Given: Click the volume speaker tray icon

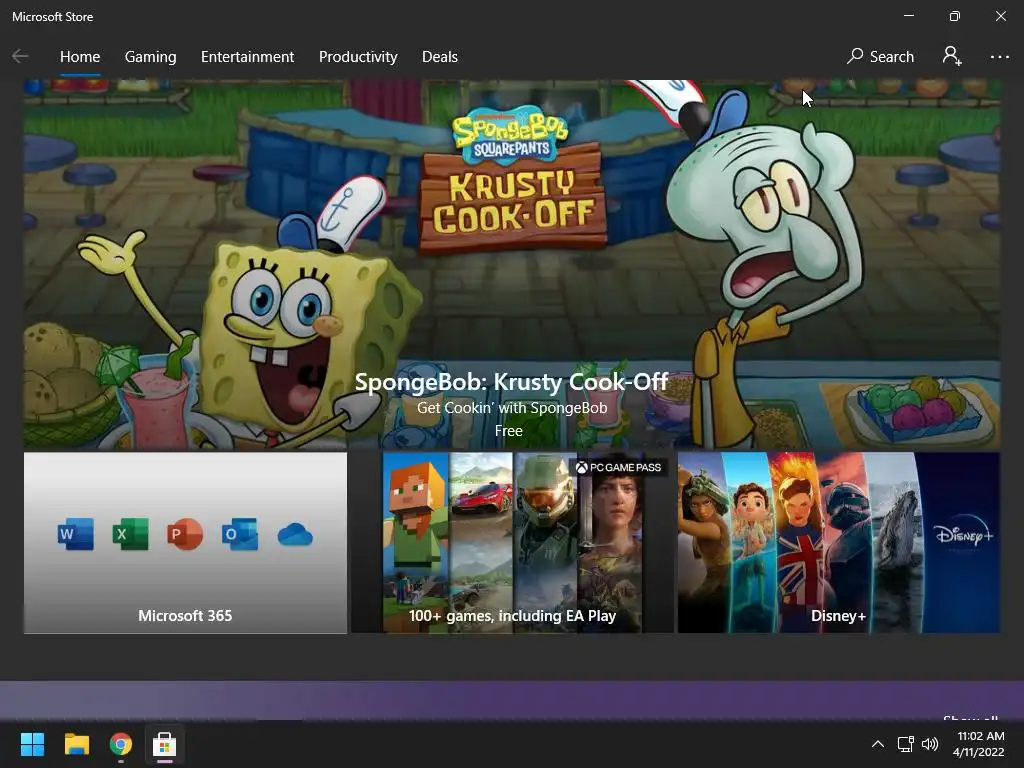Looking at the screenshot, I should pos(930,744).
